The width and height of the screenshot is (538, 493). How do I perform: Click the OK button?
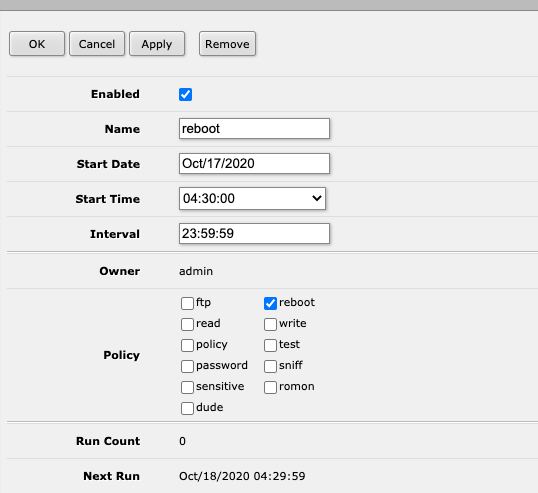point(37,44)
